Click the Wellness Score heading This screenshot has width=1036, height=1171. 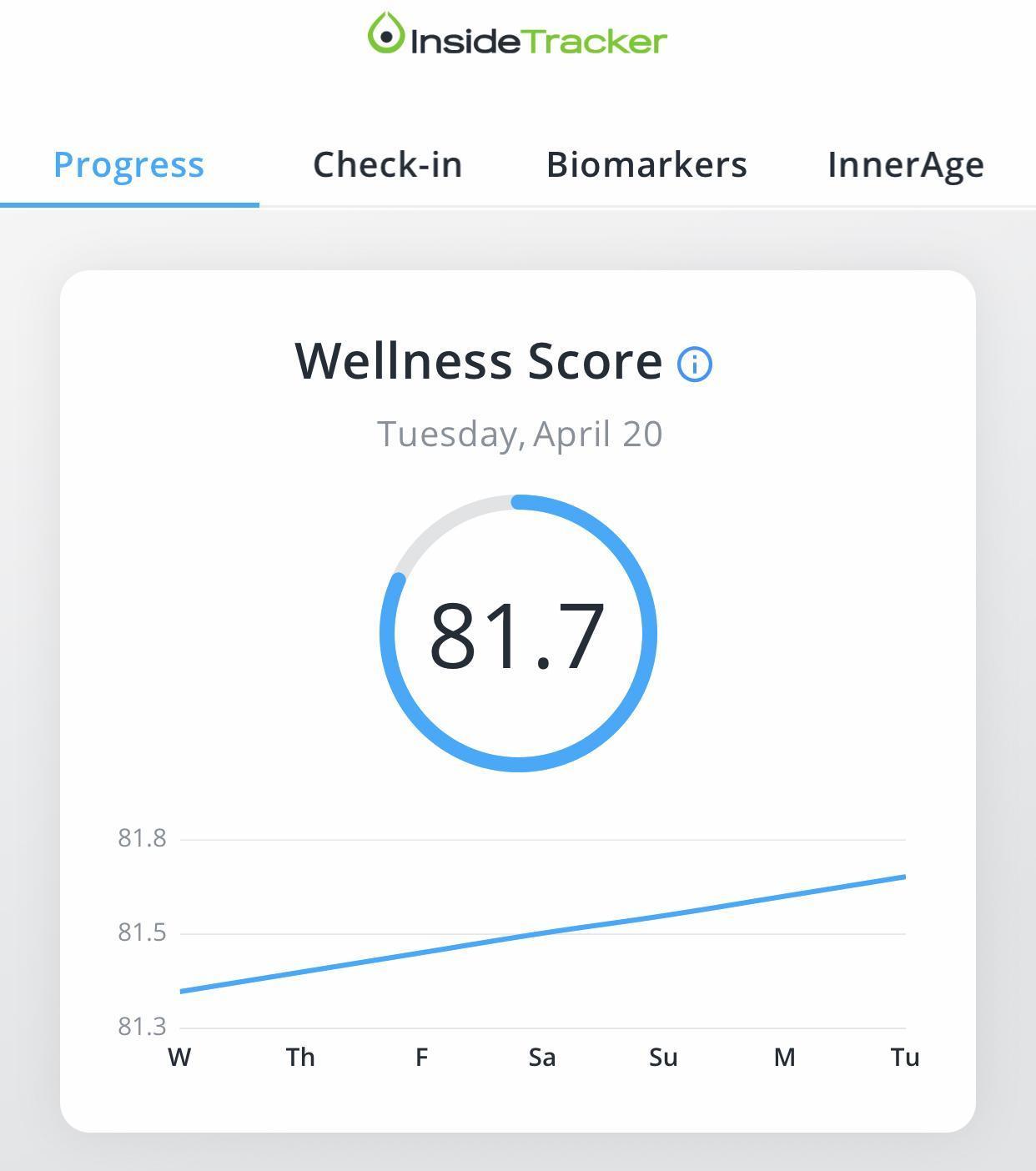tap(479, 361)
